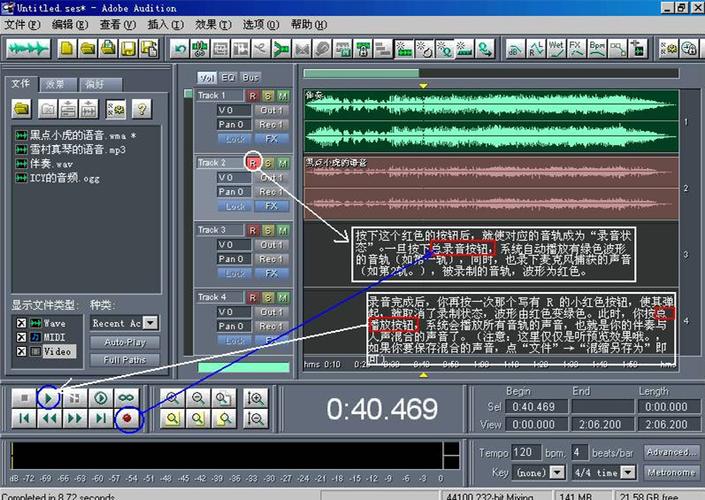Select the 文件 panel tab
Screen dimensions: 705x500
(x=21, y=83)
